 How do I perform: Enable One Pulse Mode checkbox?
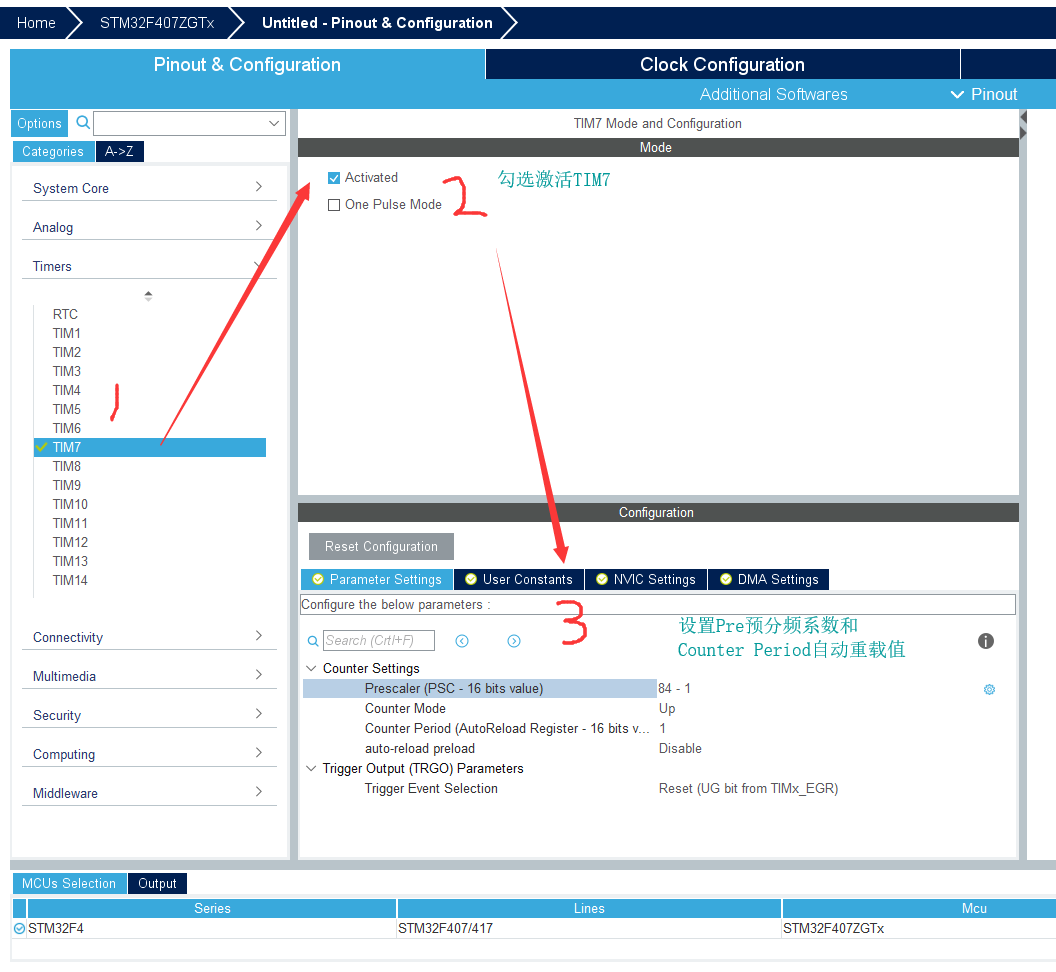click(x=333, y=205)
